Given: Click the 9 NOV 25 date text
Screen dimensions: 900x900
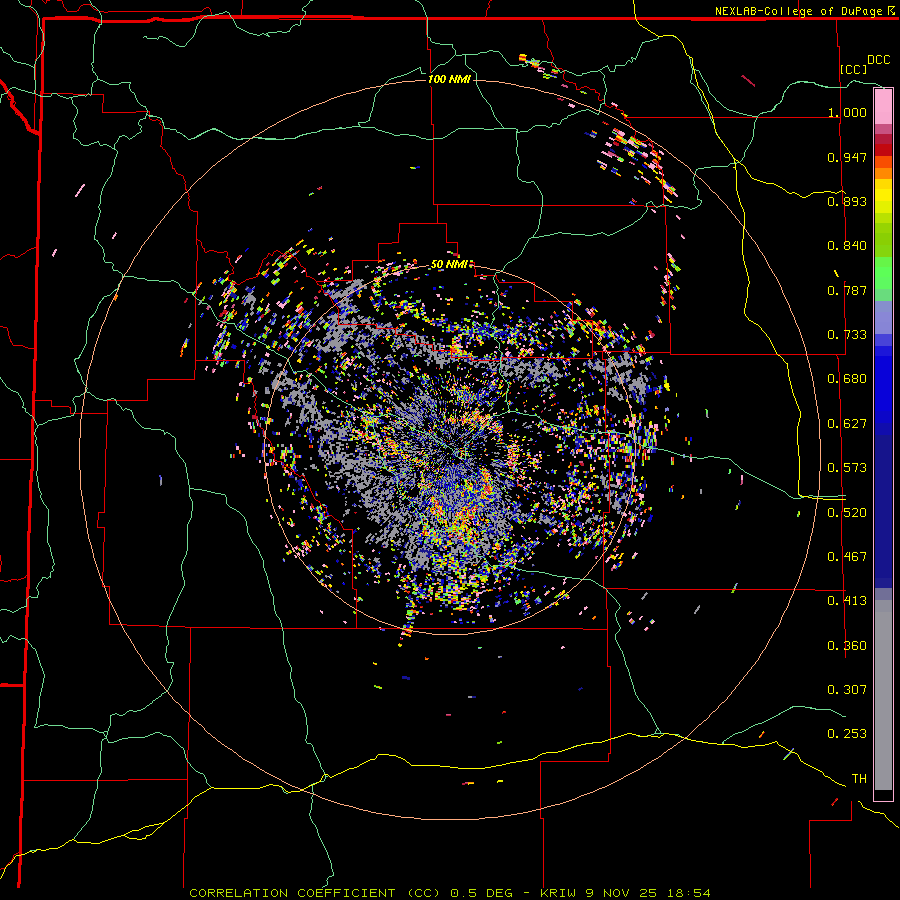Looking at the screenshot, I should [x=622, y=893].
